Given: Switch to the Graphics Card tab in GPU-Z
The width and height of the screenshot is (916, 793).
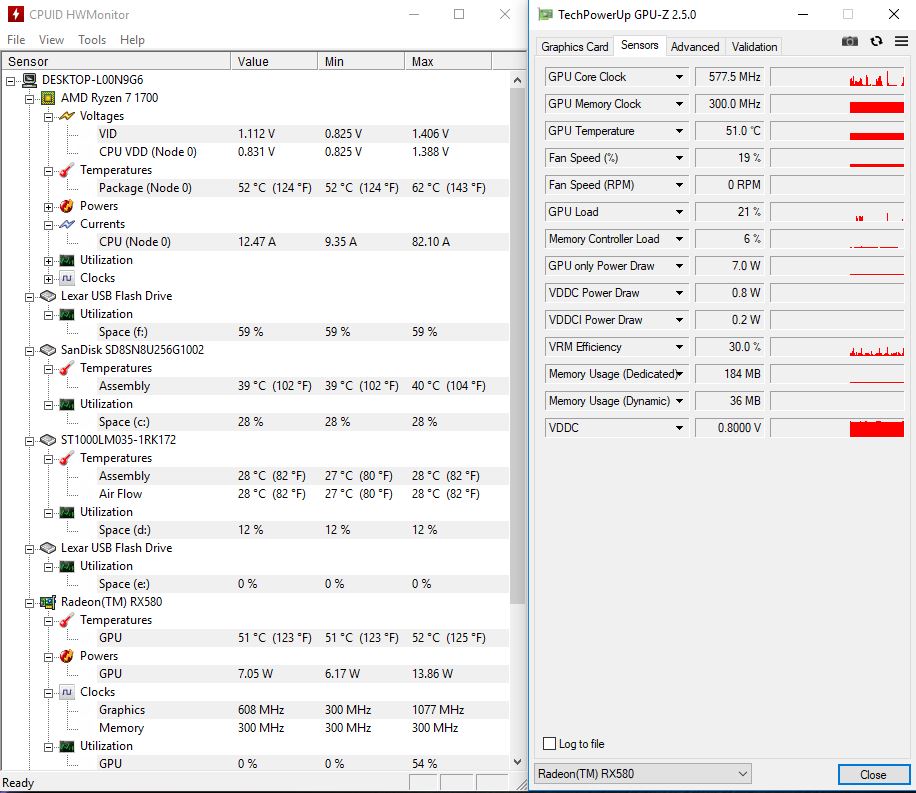Looking at the screenshot, I should pyautogui.click(x=575, y=47).
